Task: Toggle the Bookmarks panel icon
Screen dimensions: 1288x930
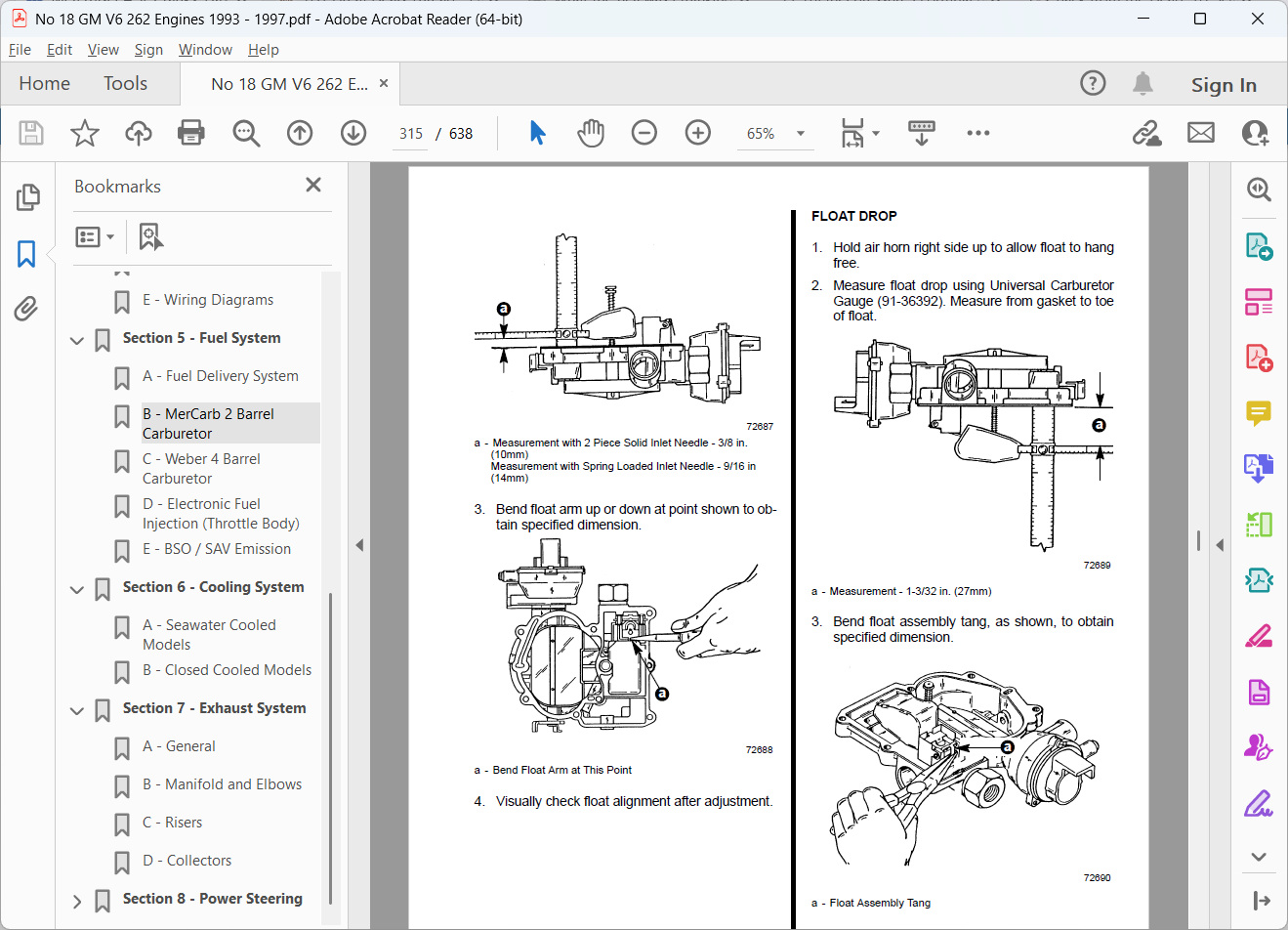Action: tap(26, 254)
